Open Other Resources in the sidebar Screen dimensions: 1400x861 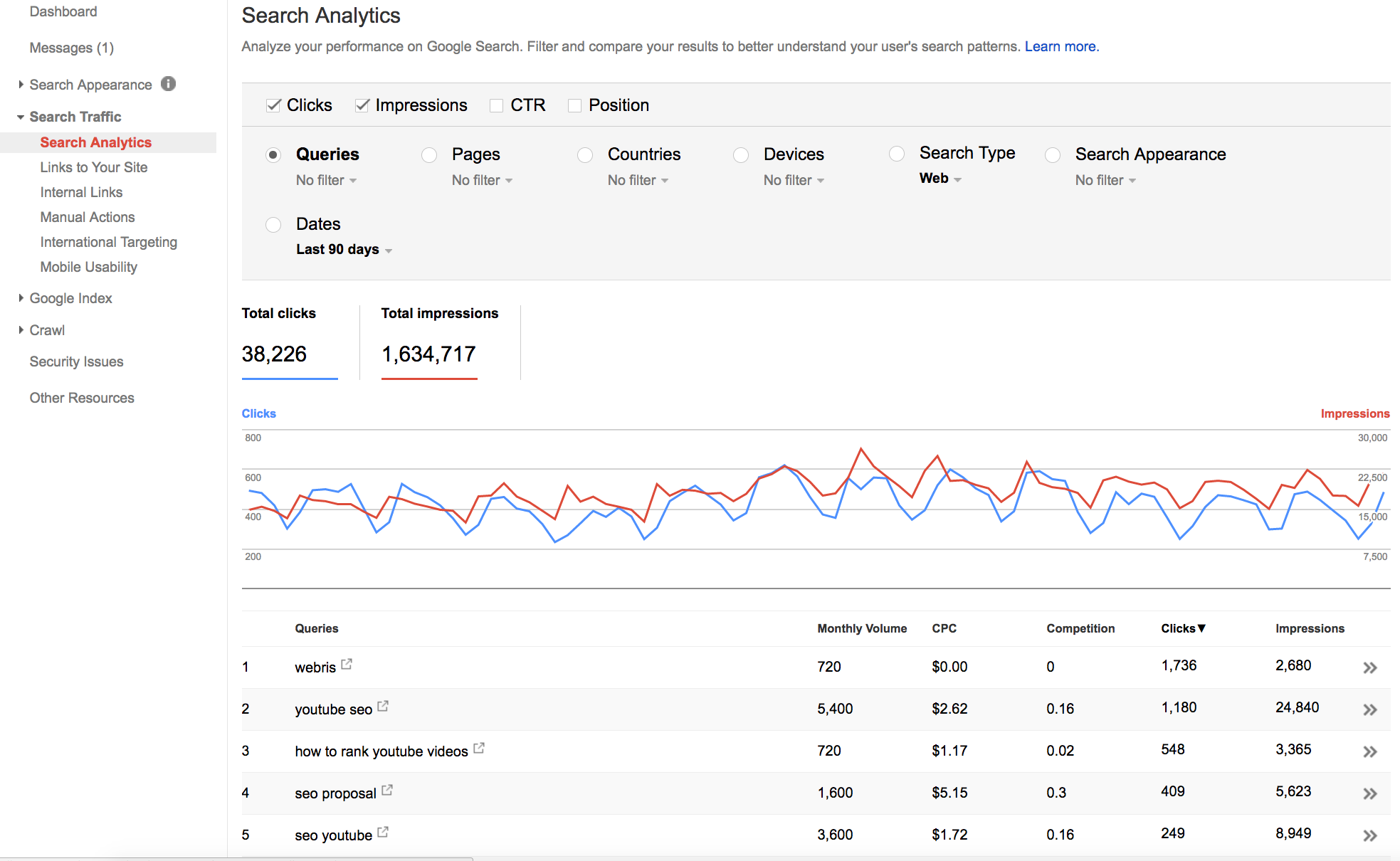[x=82, y=398]
